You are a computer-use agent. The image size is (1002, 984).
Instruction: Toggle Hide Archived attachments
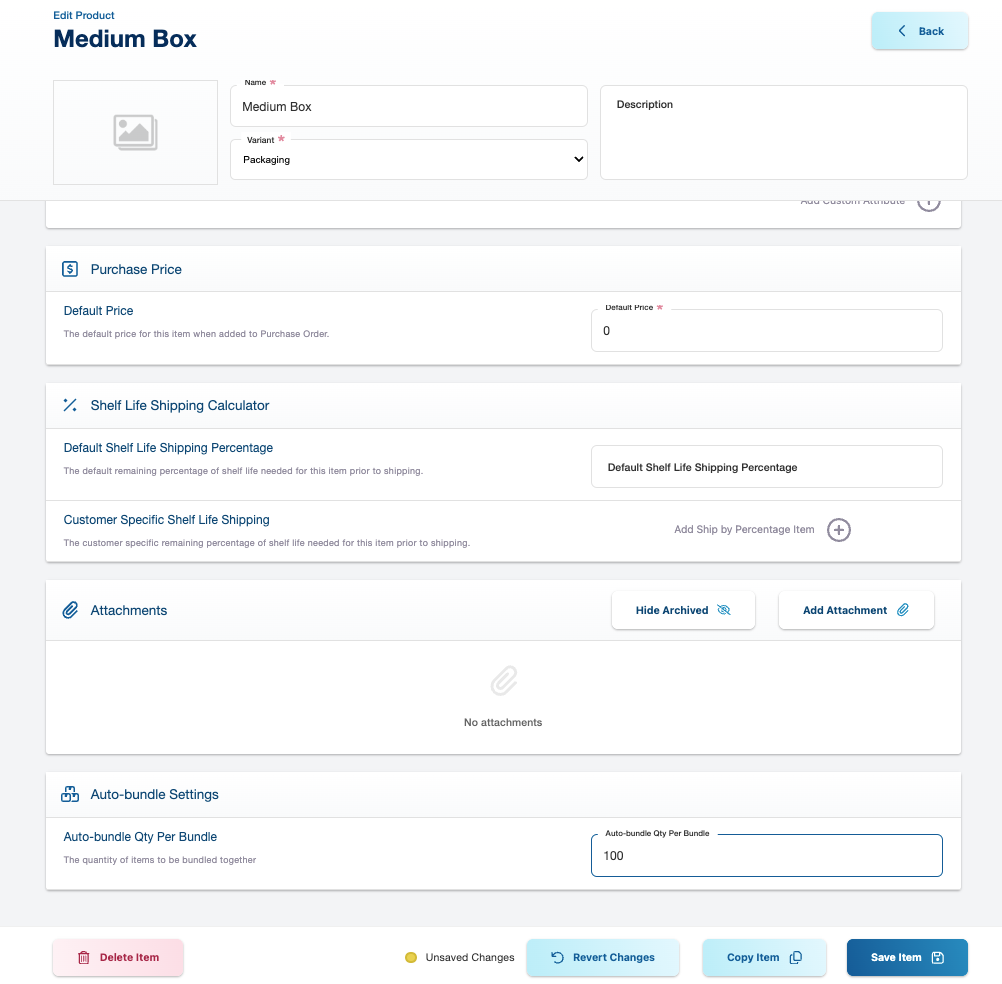coord(683,610)
